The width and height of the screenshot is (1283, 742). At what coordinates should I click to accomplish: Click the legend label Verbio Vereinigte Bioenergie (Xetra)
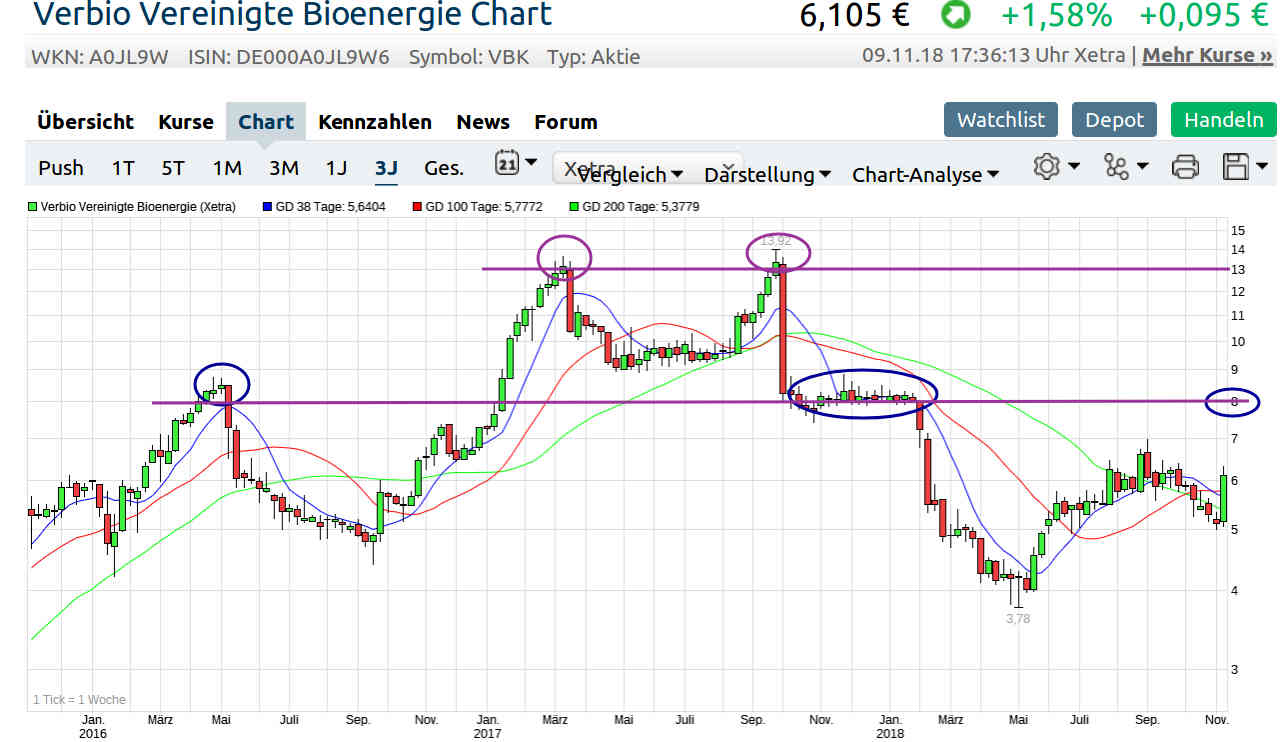point(138,208)
